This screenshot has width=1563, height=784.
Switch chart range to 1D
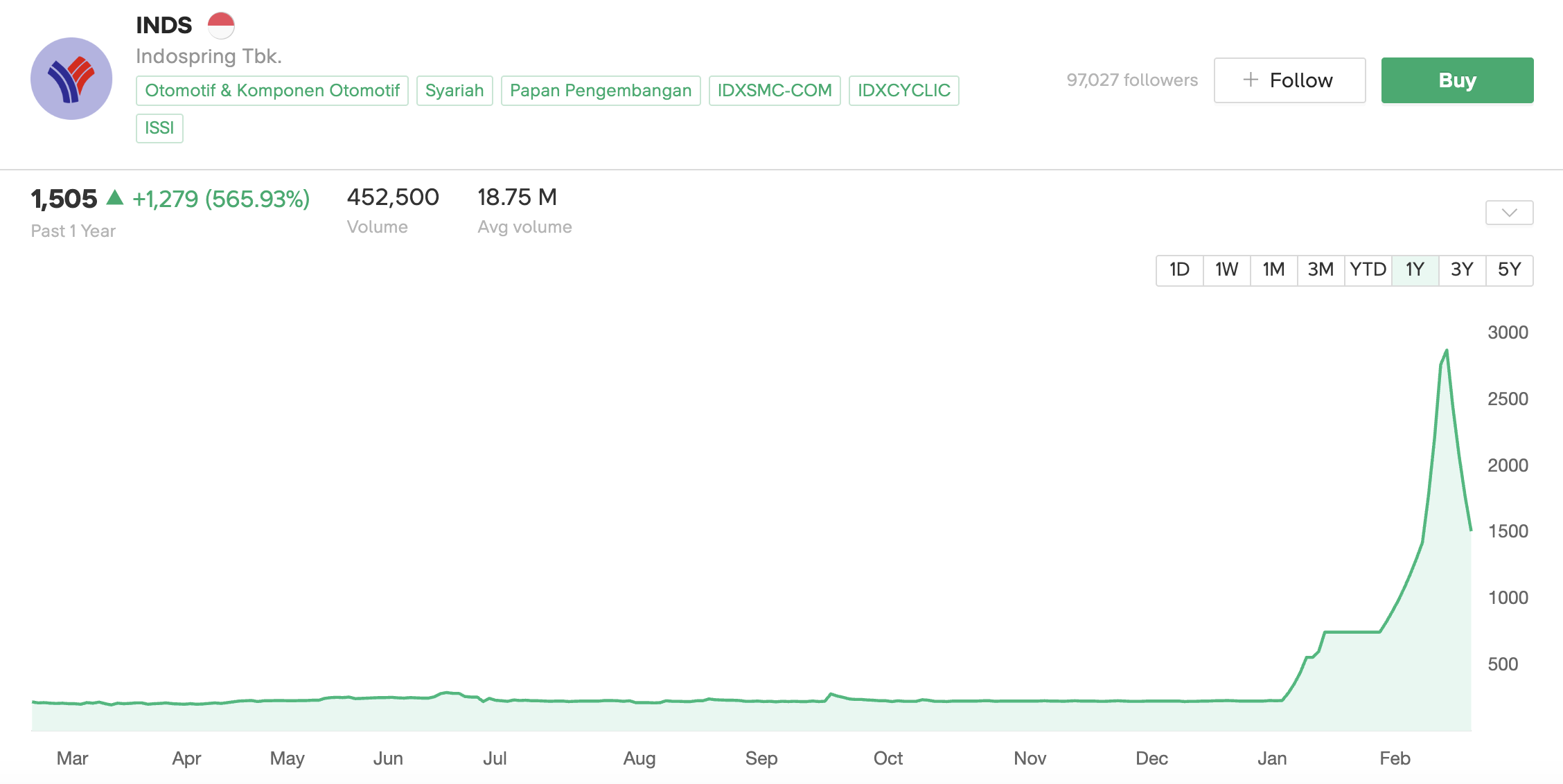pos(1179,269)
